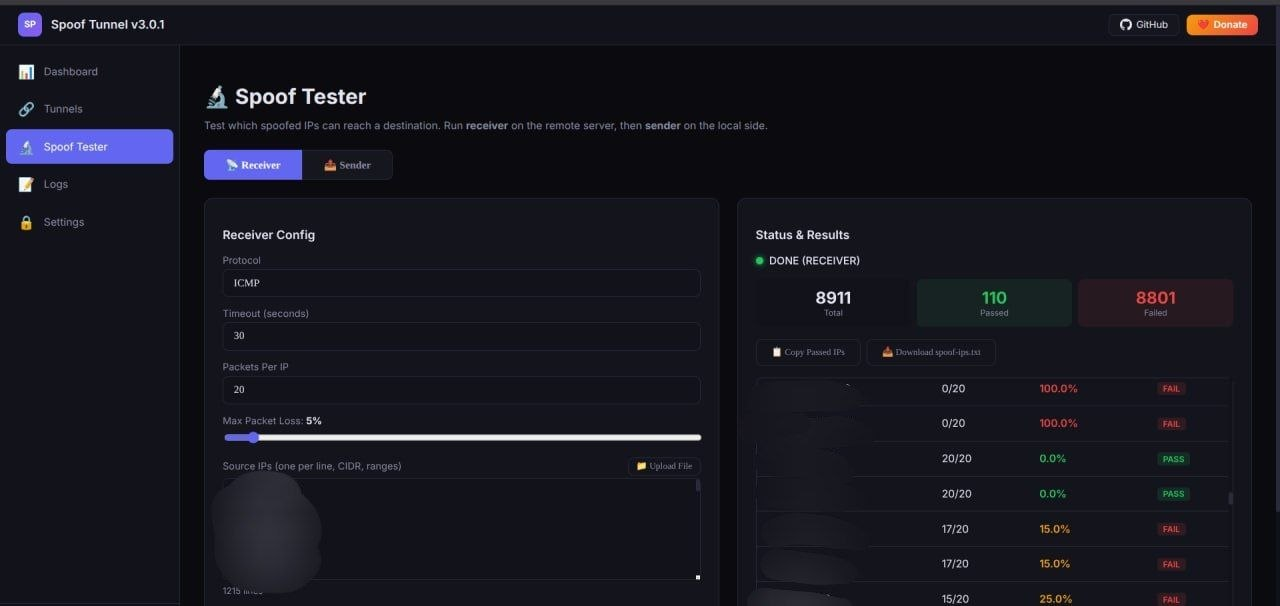Open the GitHub link button
The width and height of the screenshot is (1280, 606).
tap(1143, 25)
